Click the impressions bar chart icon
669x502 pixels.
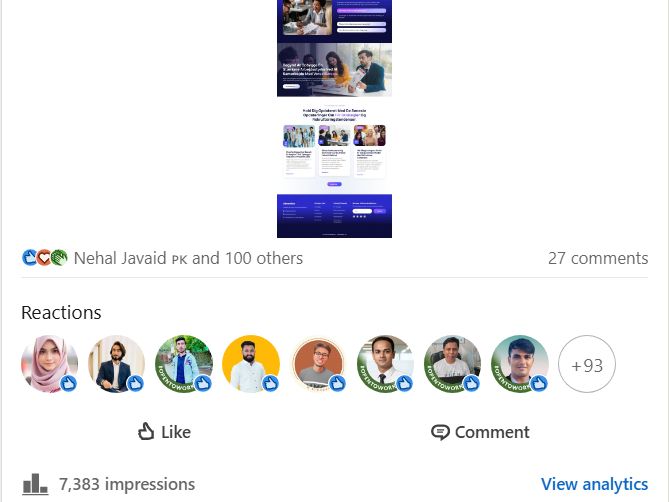[35, 485]
